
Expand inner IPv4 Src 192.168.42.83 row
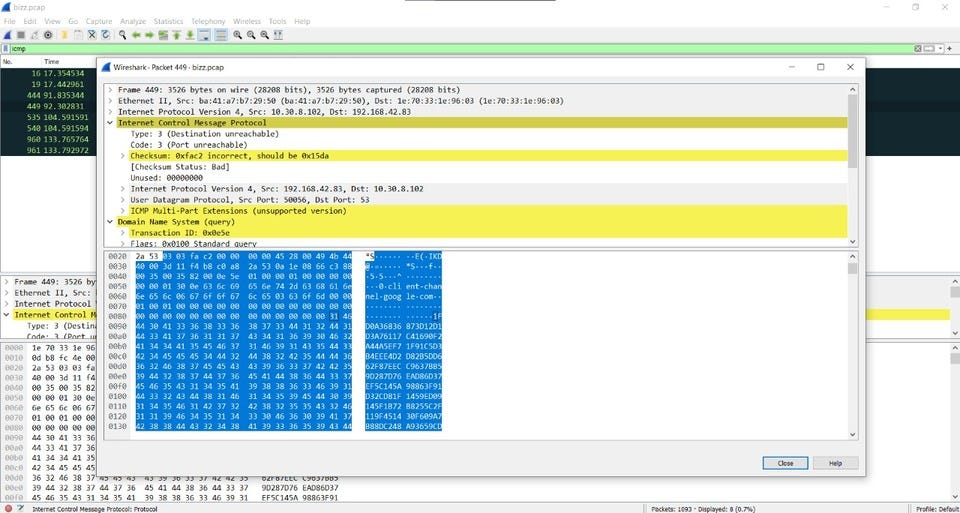(122, 189)
